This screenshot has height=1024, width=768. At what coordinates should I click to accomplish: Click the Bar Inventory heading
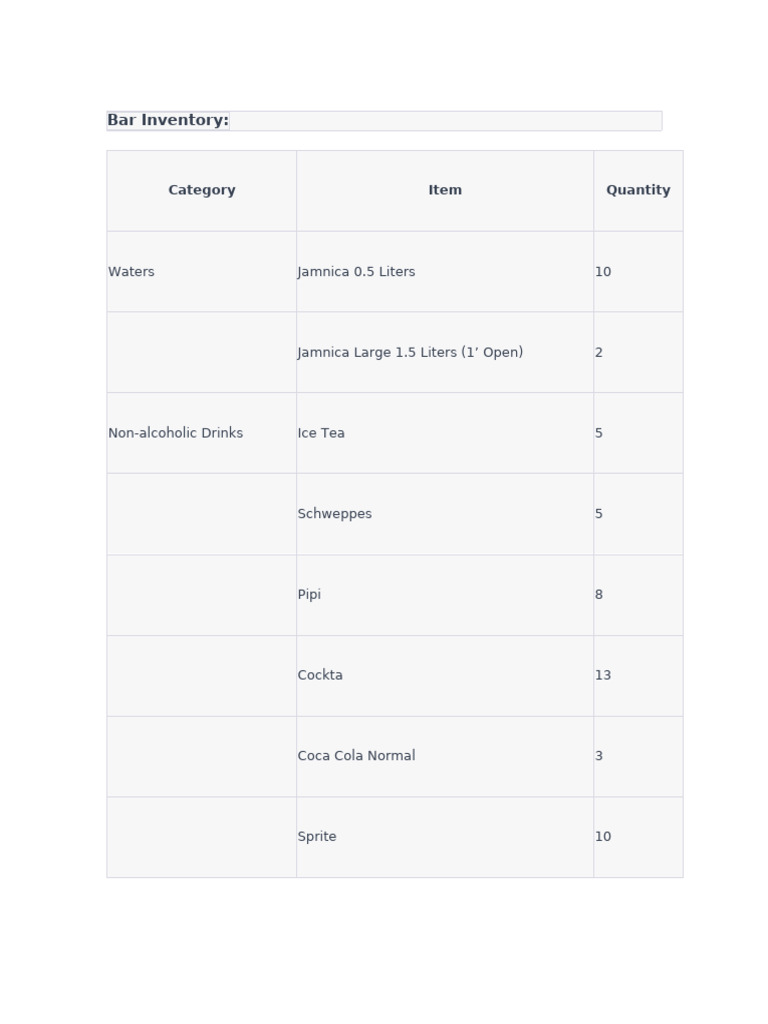(168, 120)
